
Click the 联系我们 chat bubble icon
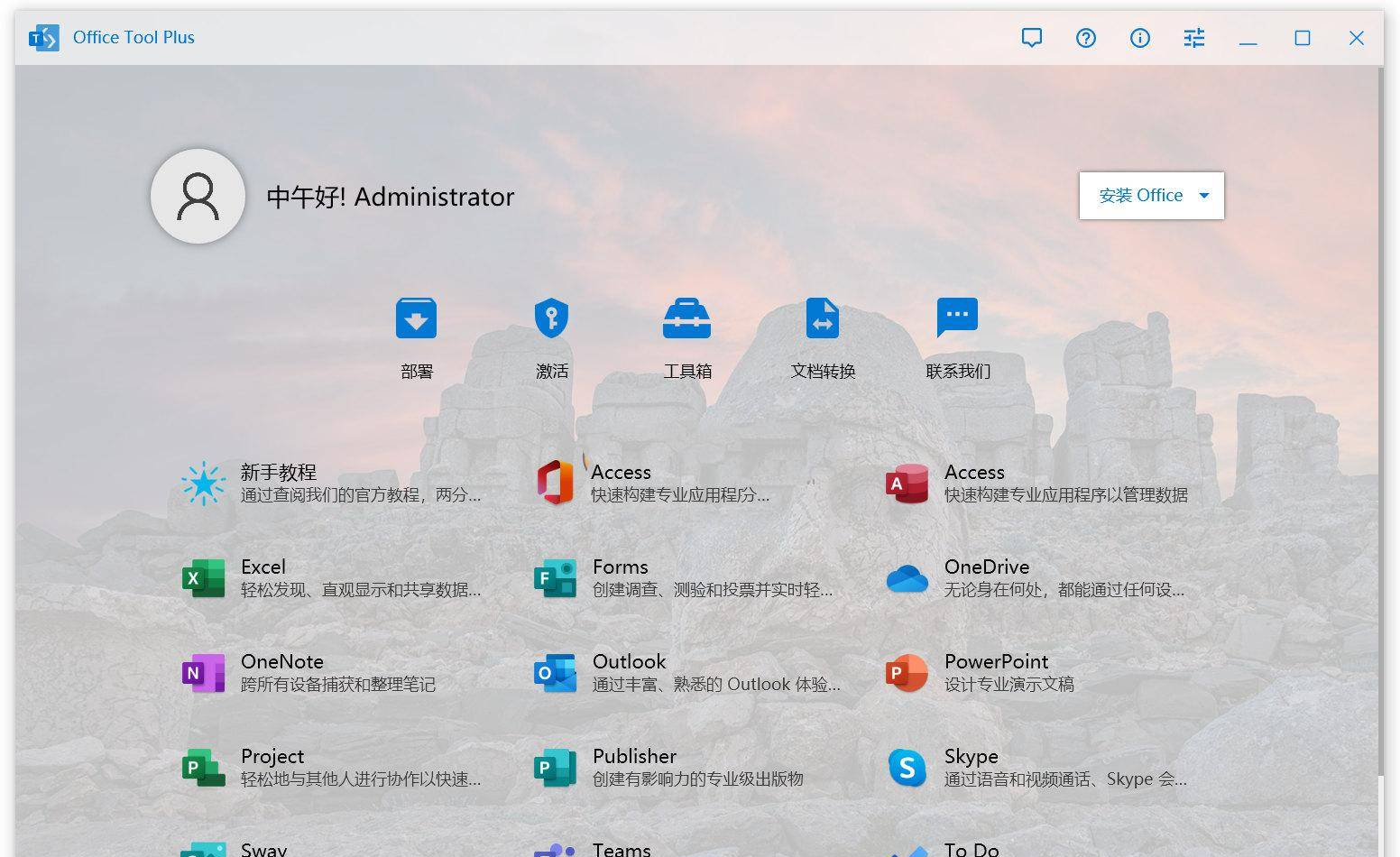(957, 318)
